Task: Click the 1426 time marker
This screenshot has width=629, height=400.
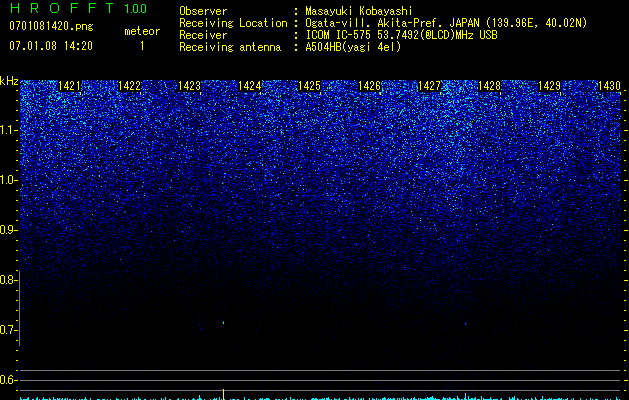Action: [369, 86]
